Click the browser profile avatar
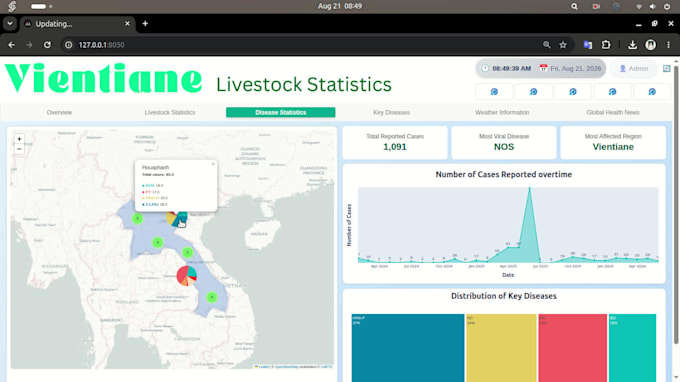680x382 pixels. 651,45
